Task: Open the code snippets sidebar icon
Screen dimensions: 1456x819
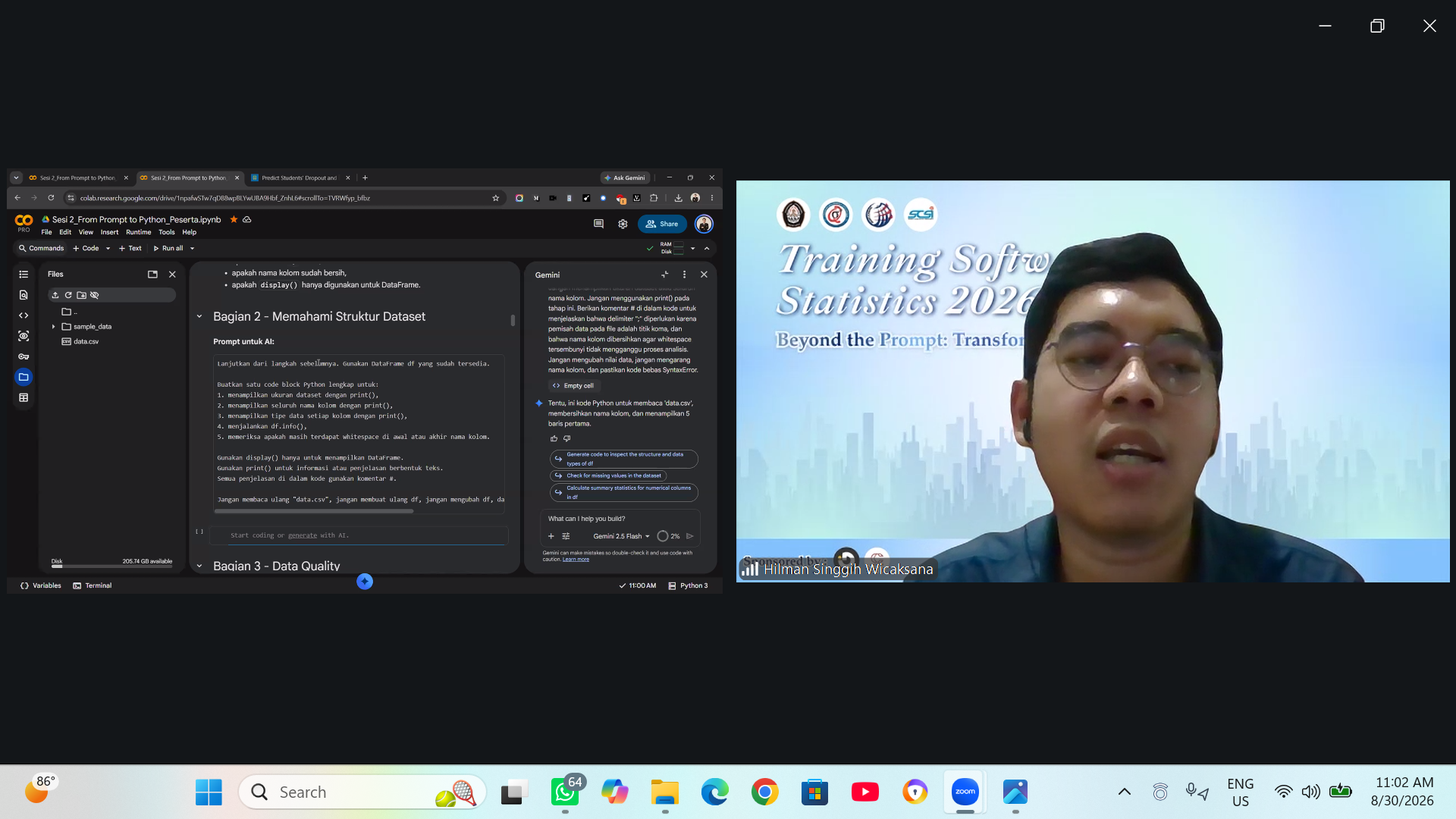Action: (24, 315)
